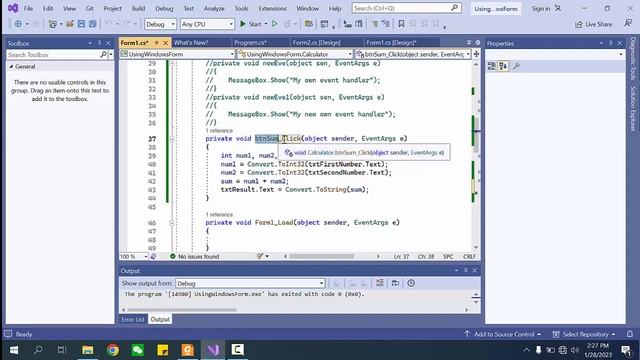Clear all output with the Output toolbar icon
This screenshot has width=640, height=360.
(x=380, y=283)
